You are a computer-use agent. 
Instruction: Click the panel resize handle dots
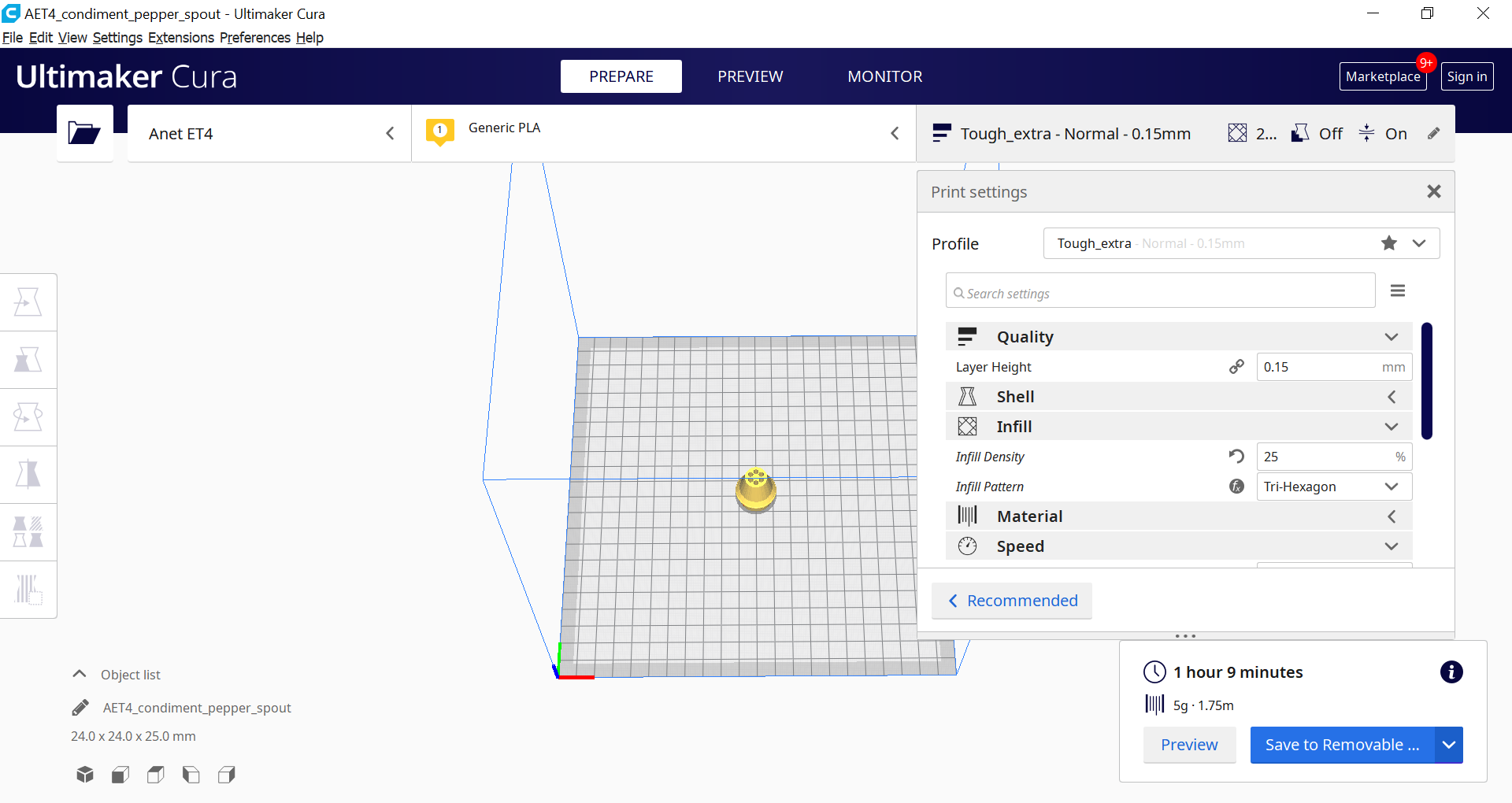(x=1185, y=636)
